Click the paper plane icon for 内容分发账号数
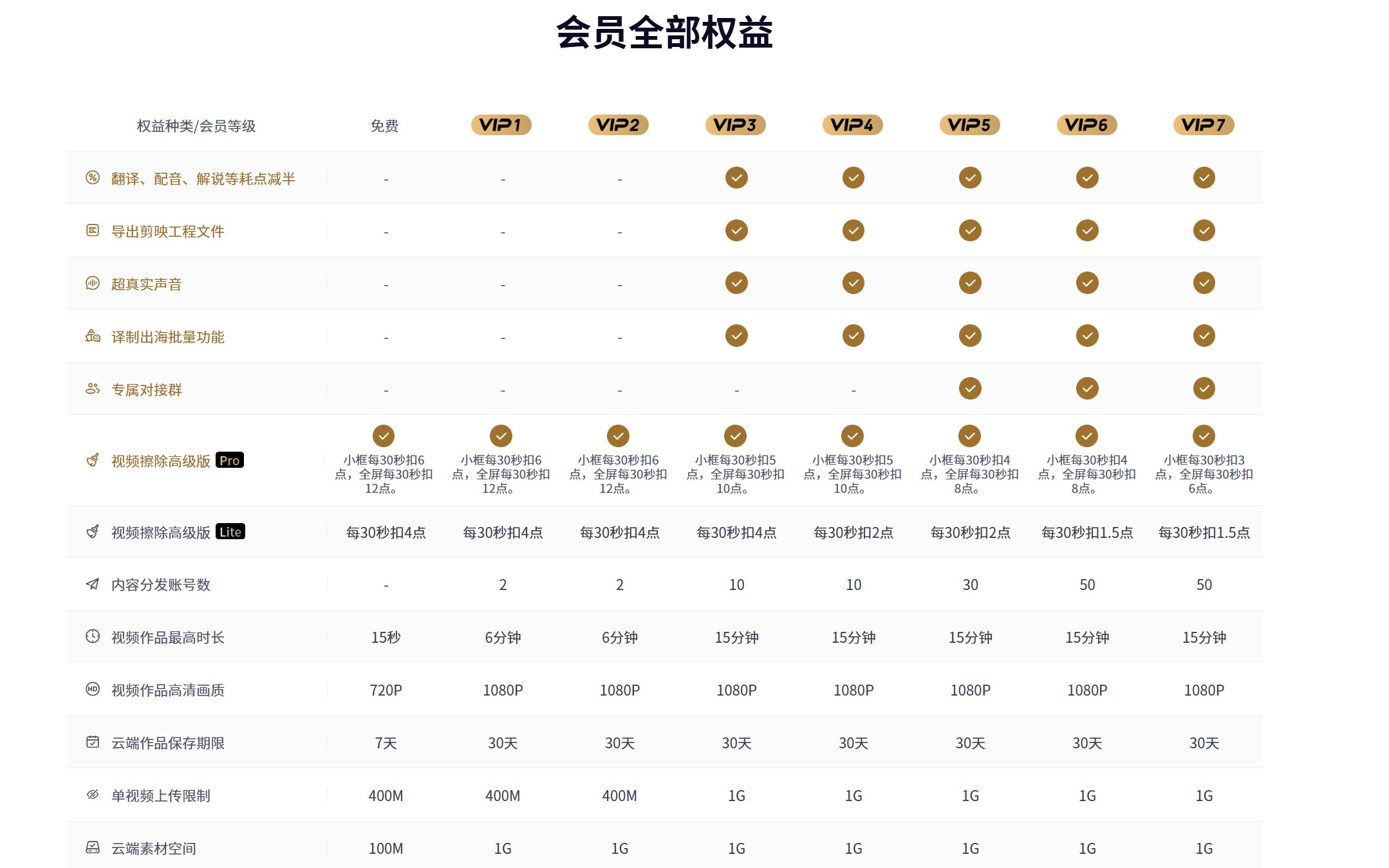Viewport: 1389px width, 868px height. (x=92, y=584)
